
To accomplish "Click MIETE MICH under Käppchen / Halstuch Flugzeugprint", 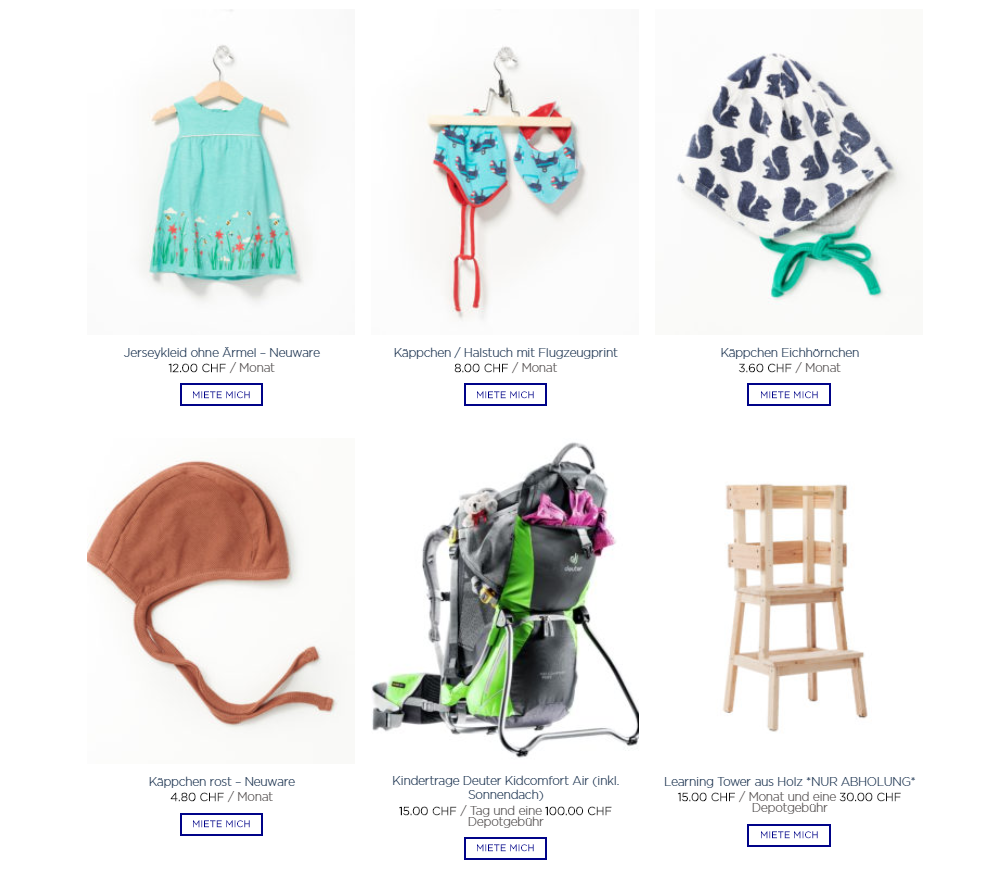I will 505,394.
